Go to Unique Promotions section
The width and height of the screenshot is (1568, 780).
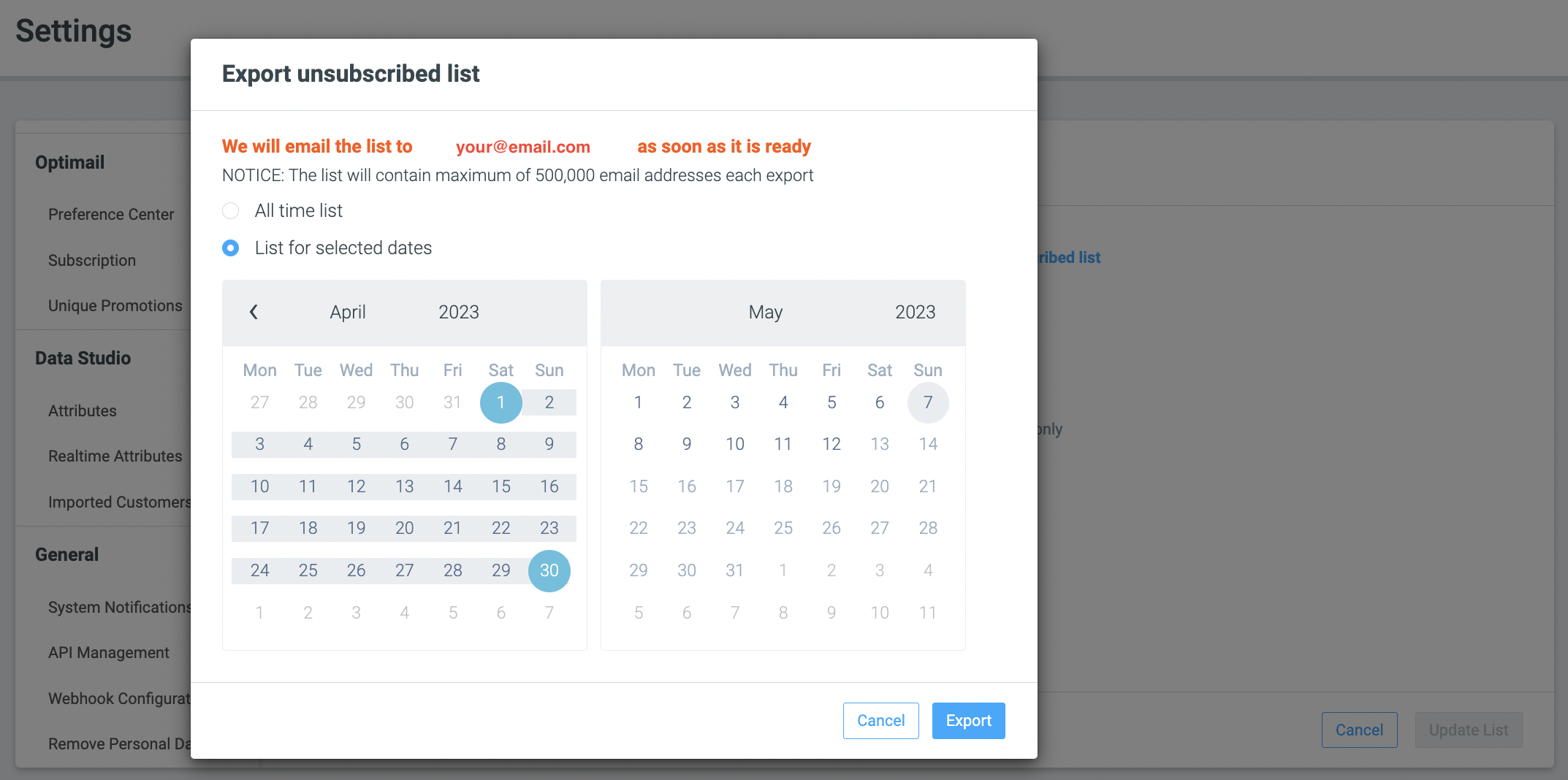[x=115, y=305]
